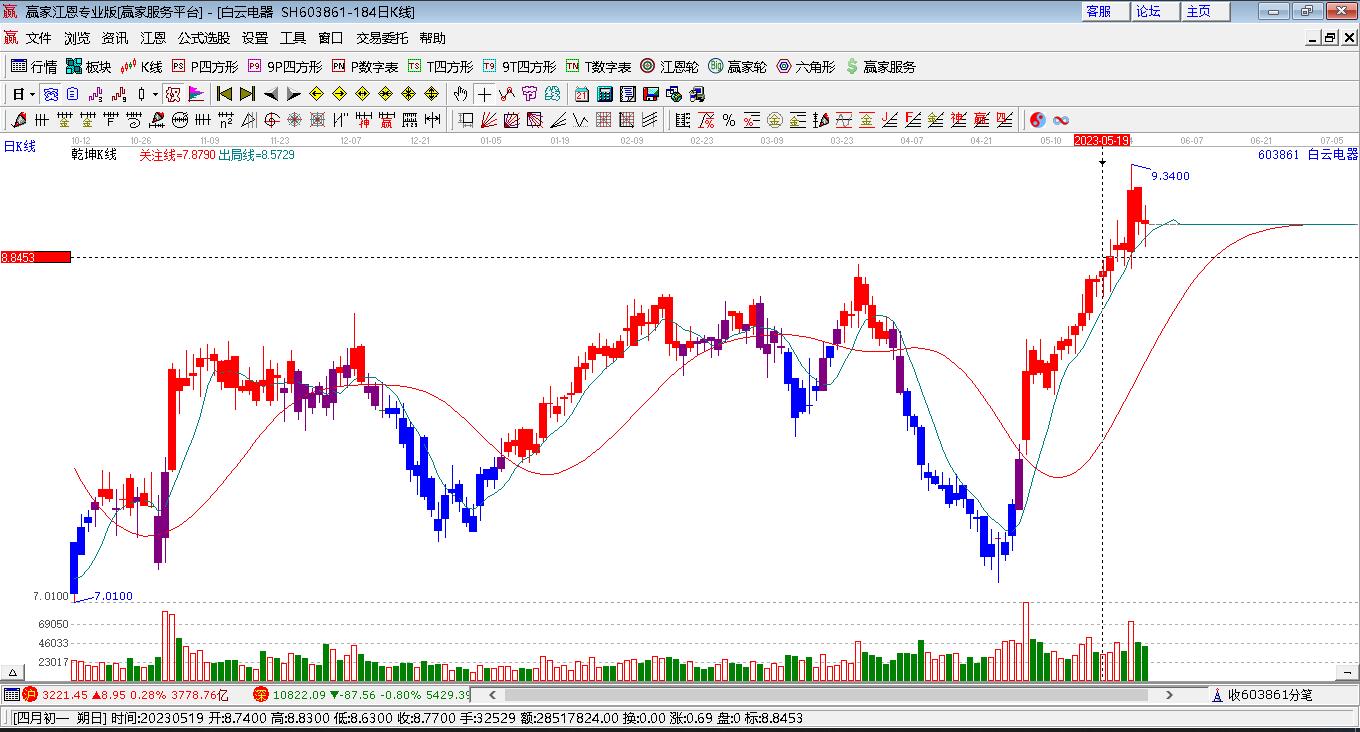Open the 板块 sector view
This screenshot has width=1360, height=732.
point(88,67)
